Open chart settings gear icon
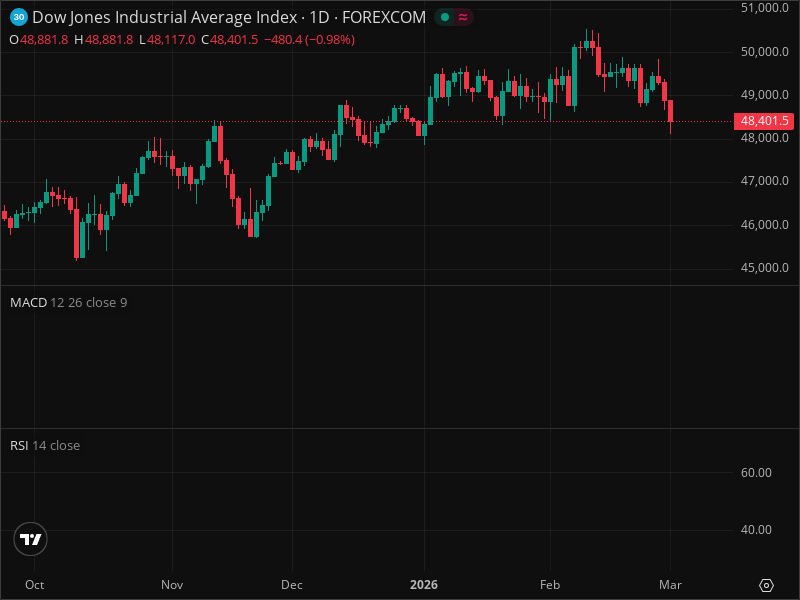800x600 pixels. point(766,585)
